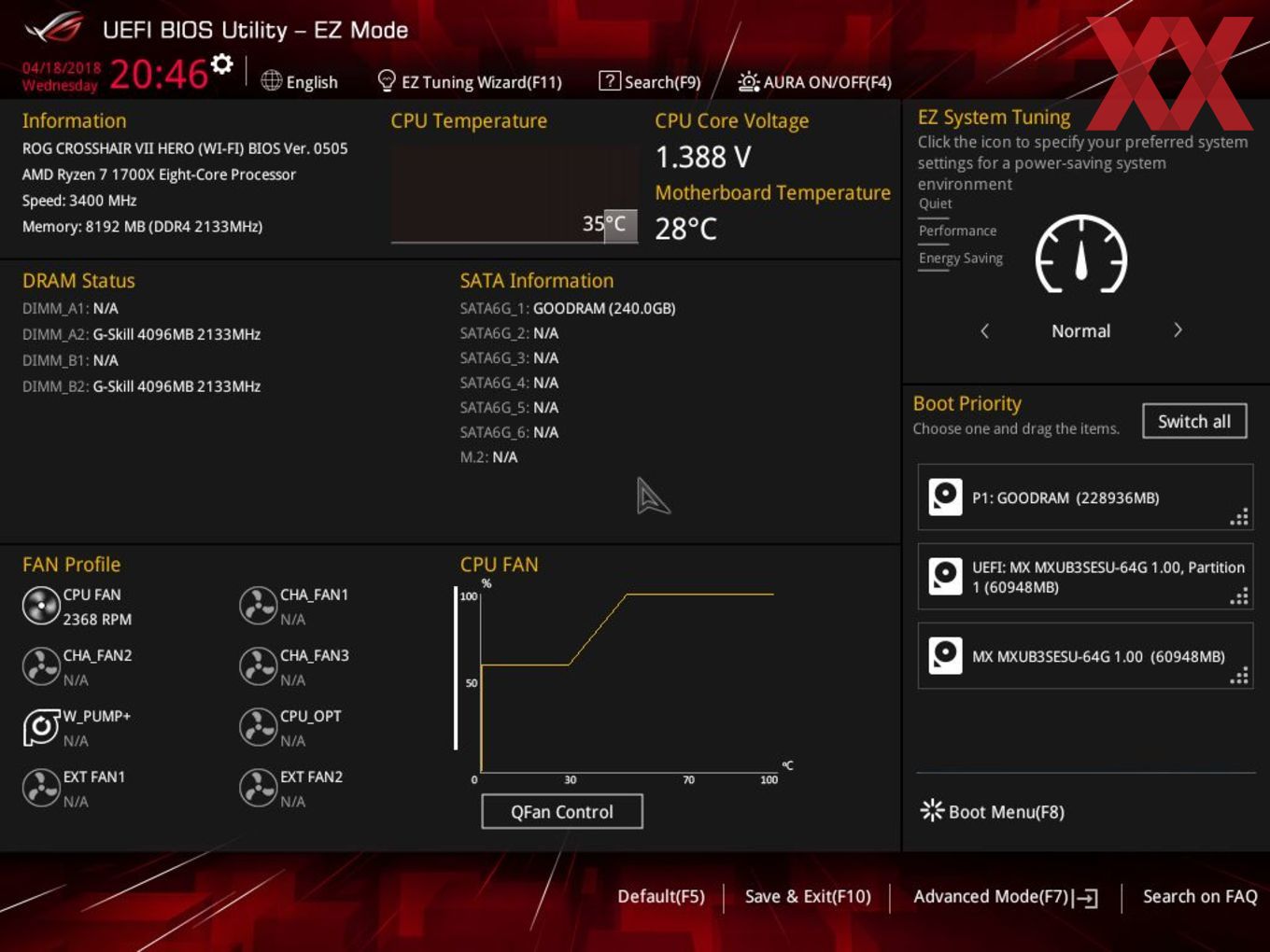This screenshot has height=952, width=1270.
Task: Select the Performance tuning option
Action: [957, 231]
